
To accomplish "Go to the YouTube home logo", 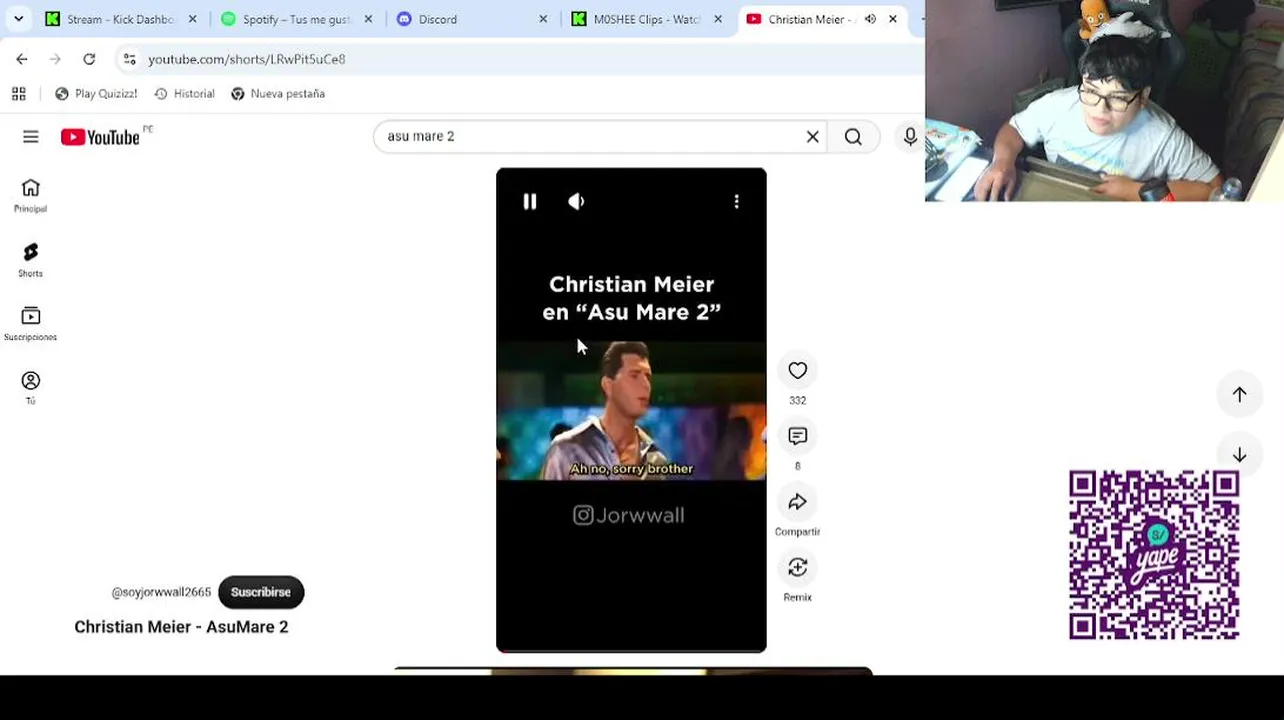I will click(101, 137).
